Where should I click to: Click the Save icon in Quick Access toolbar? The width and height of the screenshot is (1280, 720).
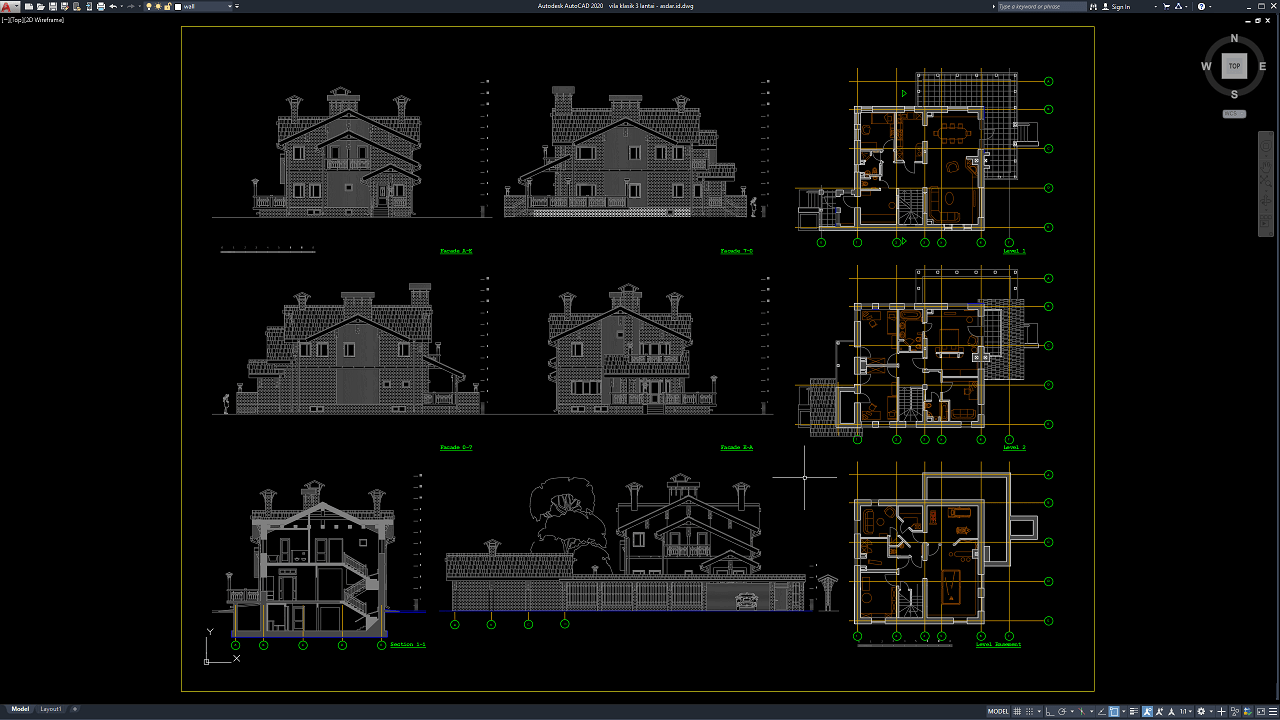pos(53,6)
